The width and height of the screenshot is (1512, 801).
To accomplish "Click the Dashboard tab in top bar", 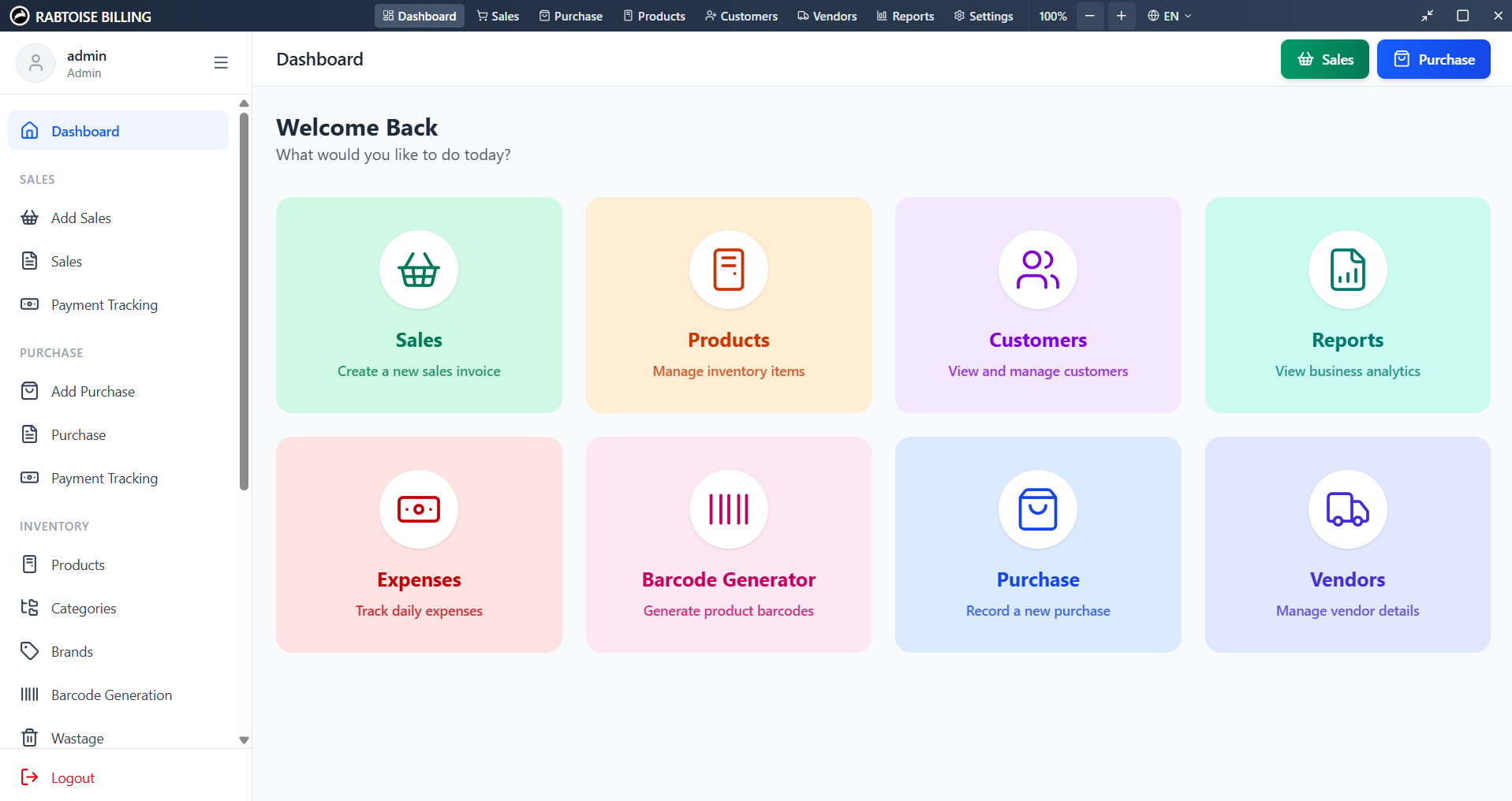I will pyautogui.click(x=420, y=16).
